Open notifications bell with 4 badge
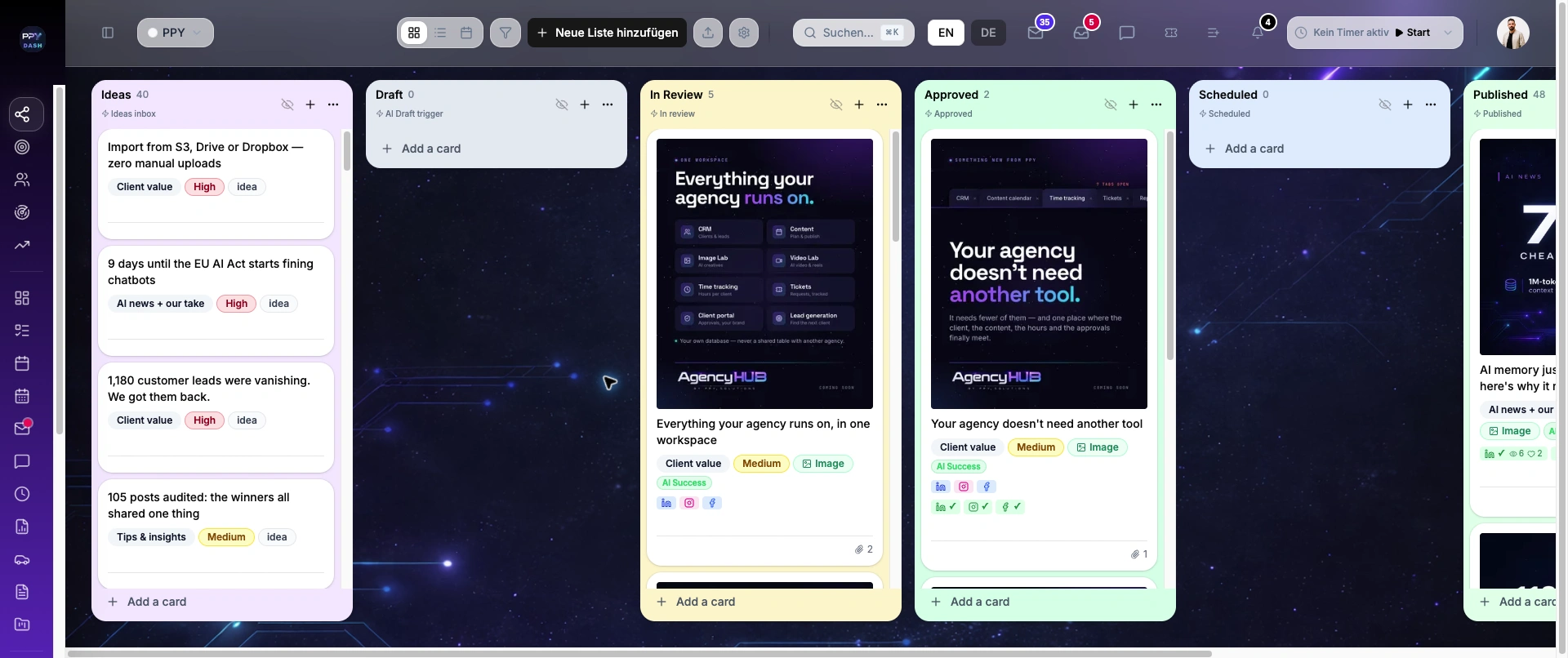 coord(1258,33)
